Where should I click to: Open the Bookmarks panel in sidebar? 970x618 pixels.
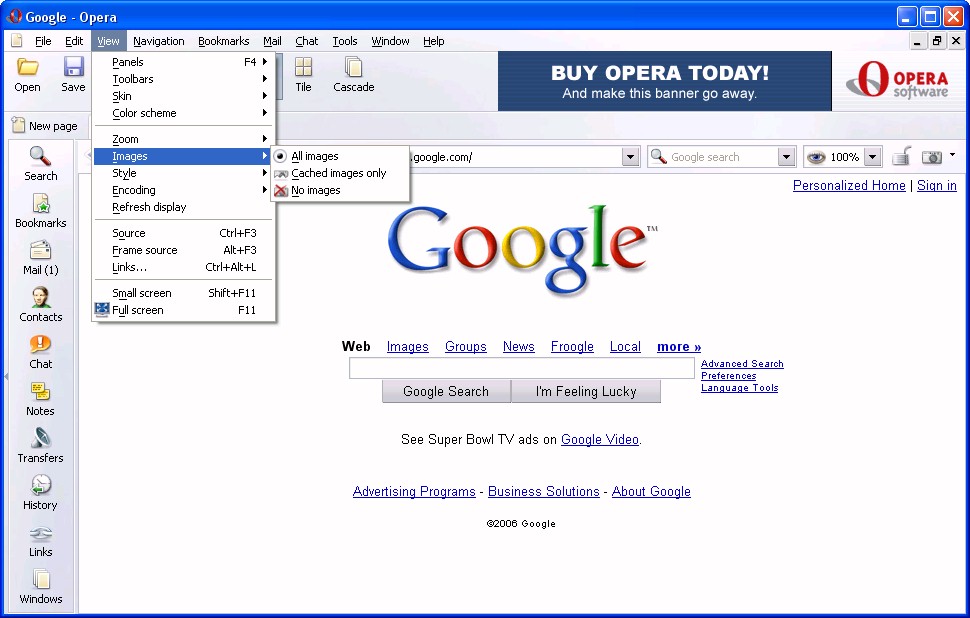pos(40,209)
